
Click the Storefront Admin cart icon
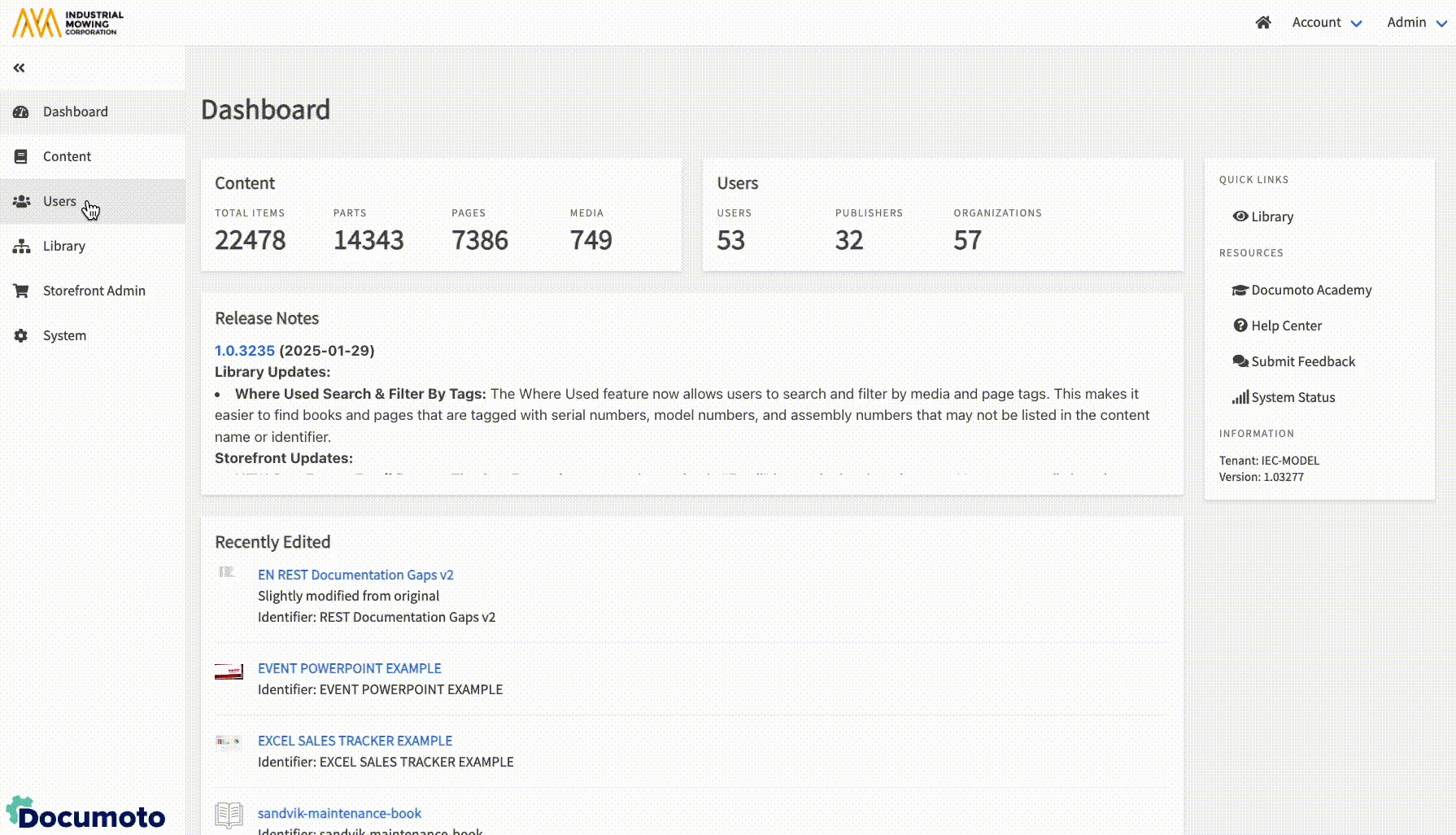(x=22, y=291)
